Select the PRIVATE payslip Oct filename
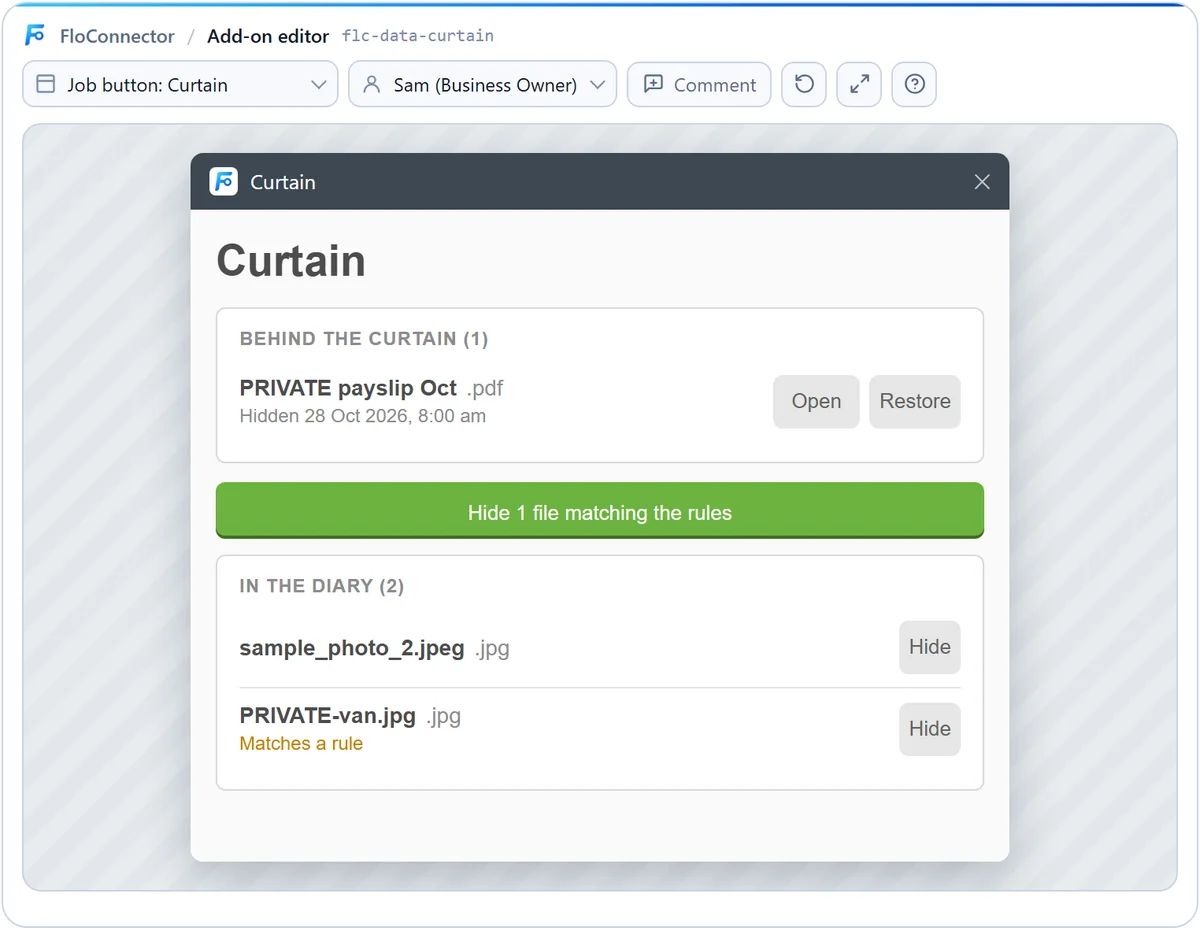The width and height of the screenshot is (1200, 928). coord(348,388)
